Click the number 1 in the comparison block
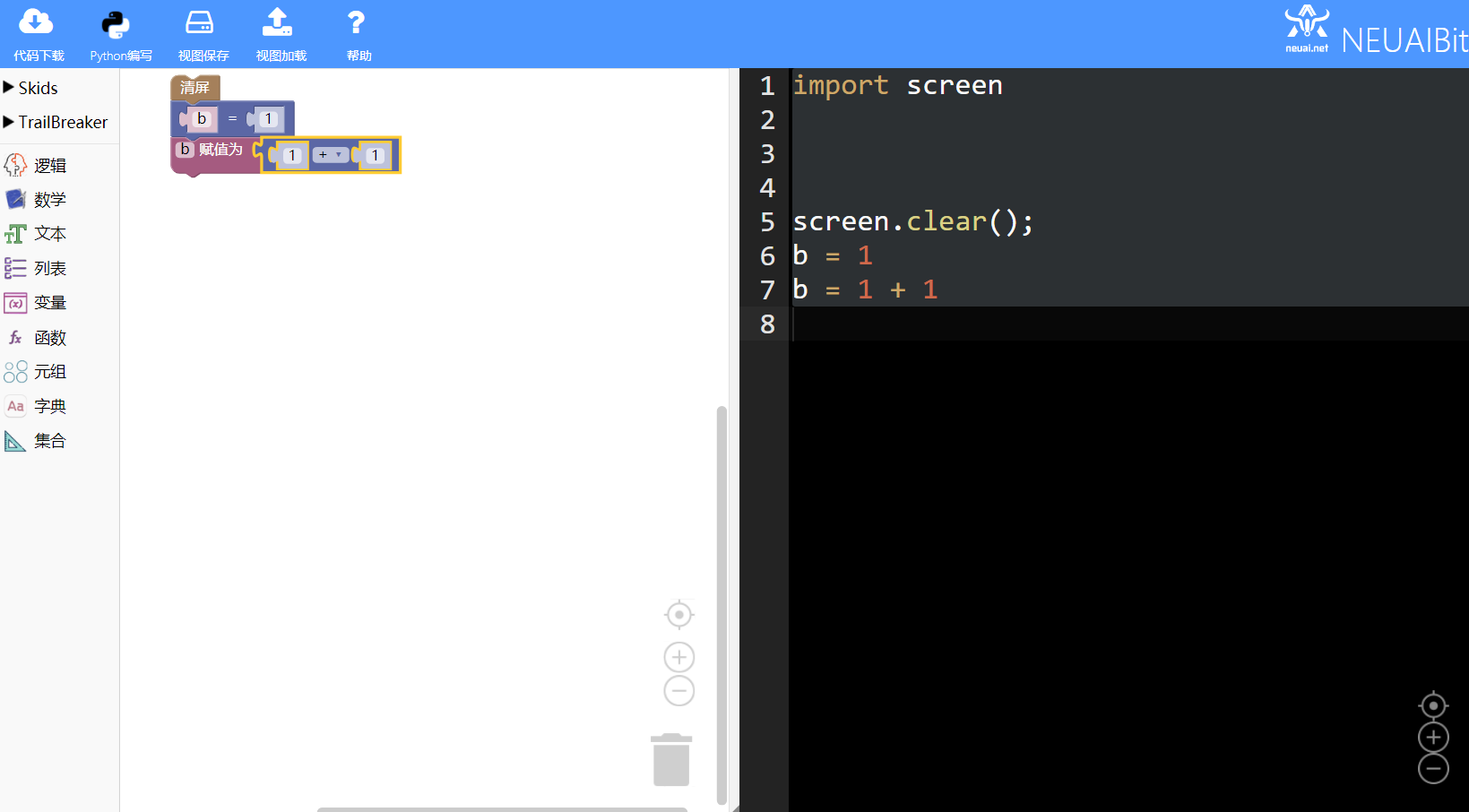This screenshot has width=1469, height=812. (268, 119)
